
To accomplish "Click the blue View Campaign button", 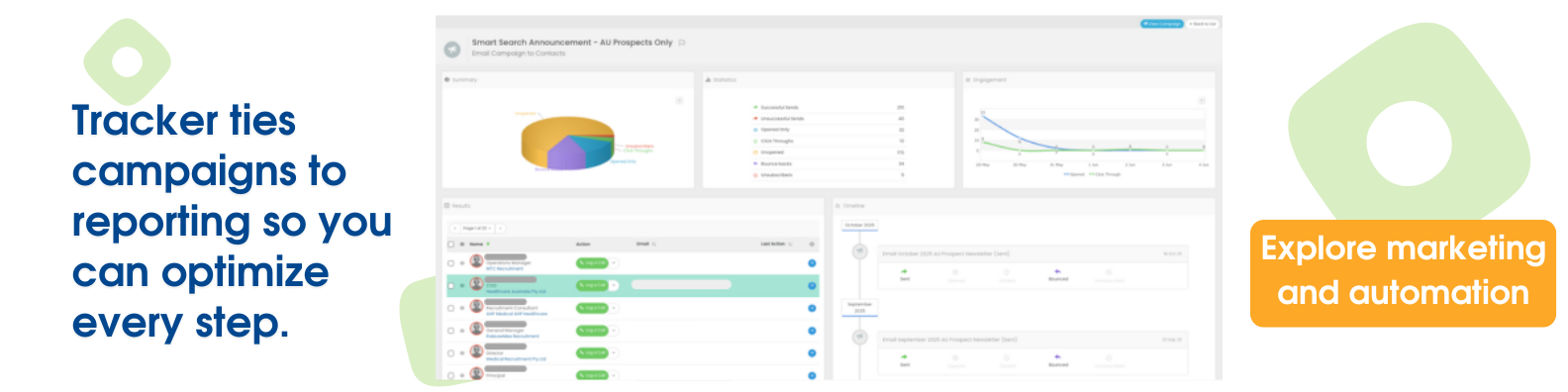I will [1162, 24].
